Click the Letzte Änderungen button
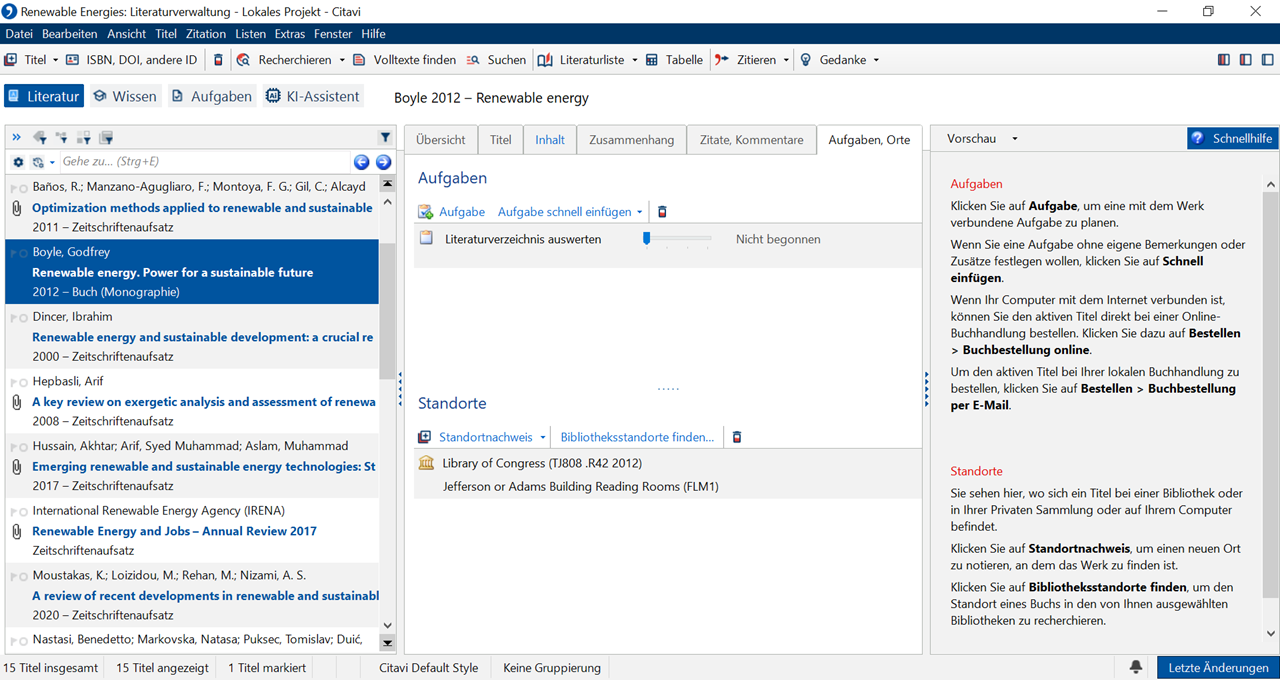 click(1218, 667)
